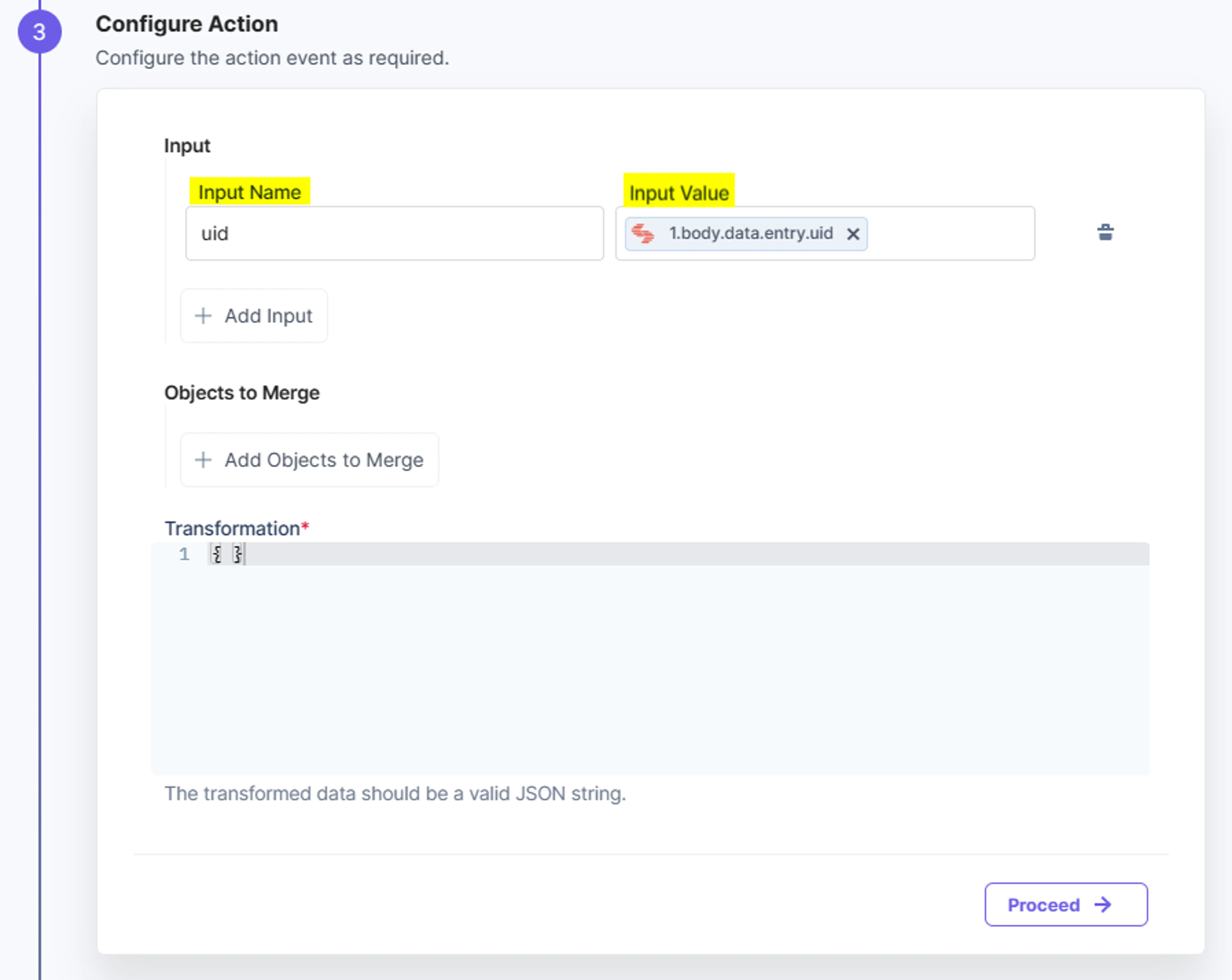Click the Add Input button
Viewport: 1232px width, 980px height.
click(254, 316)
